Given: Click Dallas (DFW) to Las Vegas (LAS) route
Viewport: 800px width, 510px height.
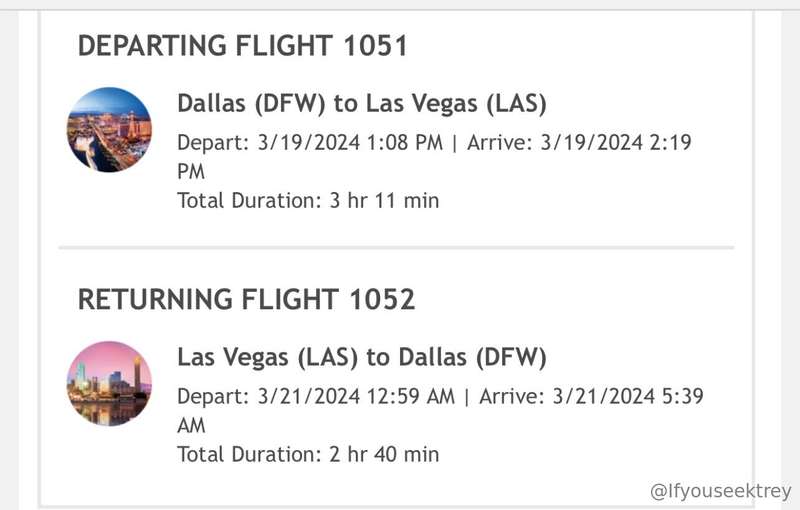Looking at the screenshot, I should [362, 104].
